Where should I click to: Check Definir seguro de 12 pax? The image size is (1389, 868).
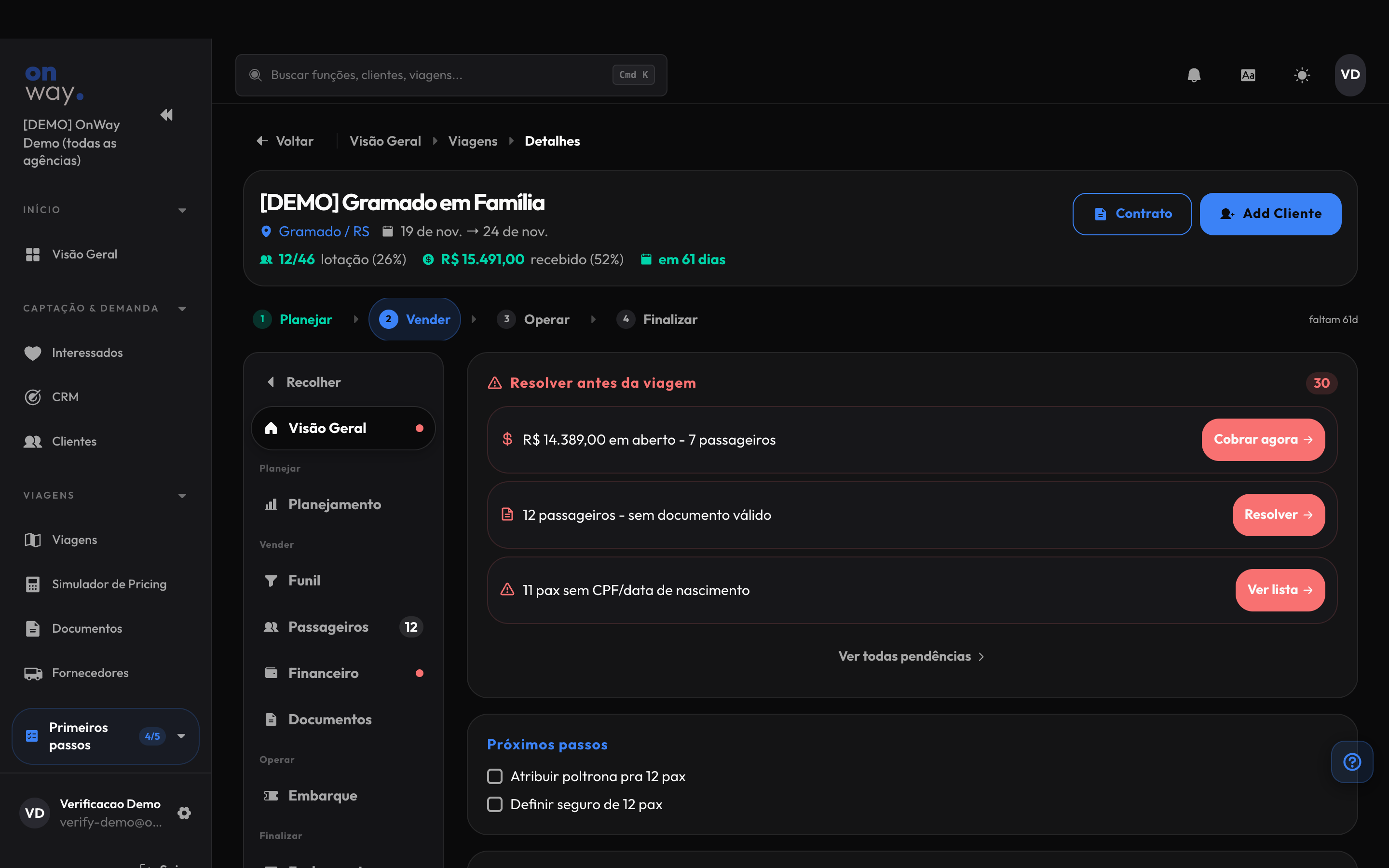(x=495, y=804)
